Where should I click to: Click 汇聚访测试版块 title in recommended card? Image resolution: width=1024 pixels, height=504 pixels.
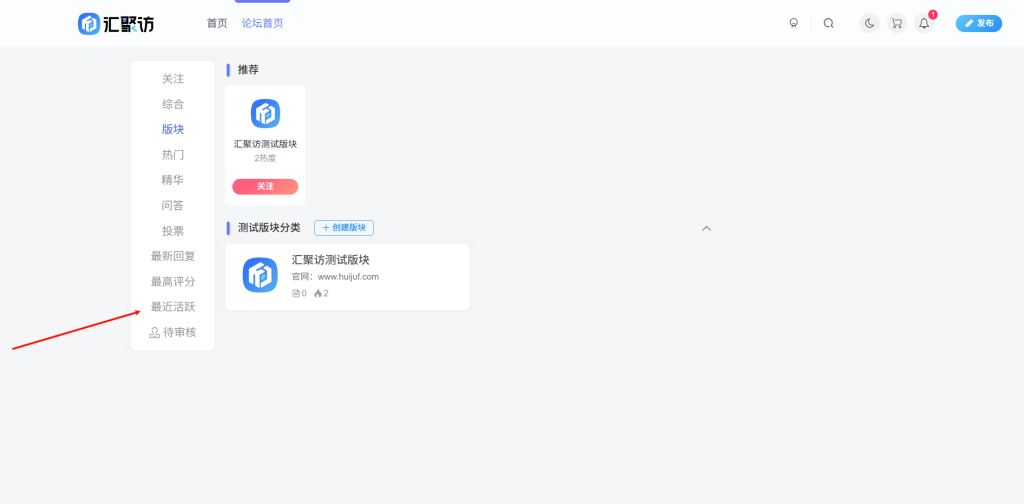click(x=265, y=144)
